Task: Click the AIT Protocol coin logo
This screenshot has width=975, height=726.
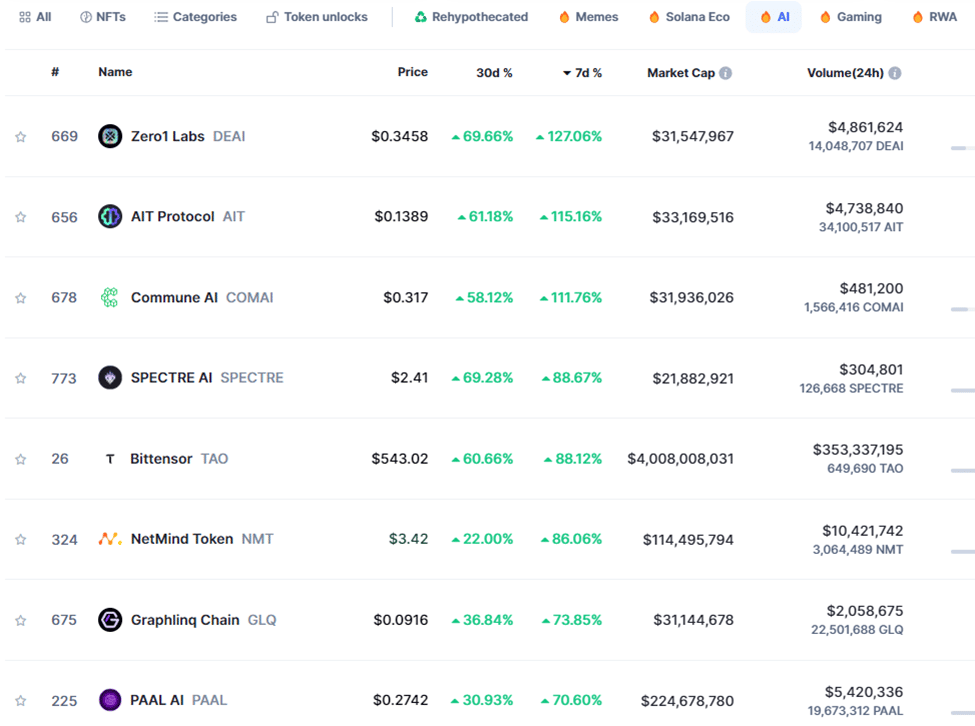Action: [x=110, y=216]
